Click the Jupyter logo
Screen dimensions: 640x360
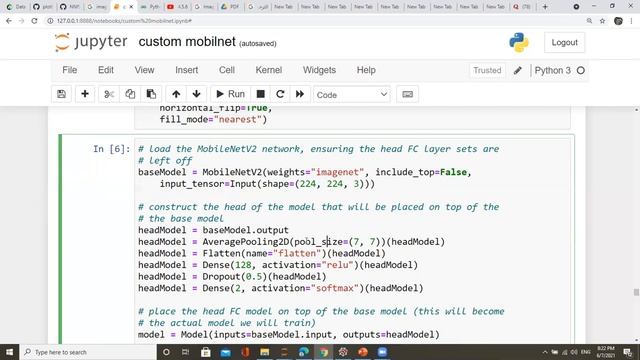tap(91, 42)
